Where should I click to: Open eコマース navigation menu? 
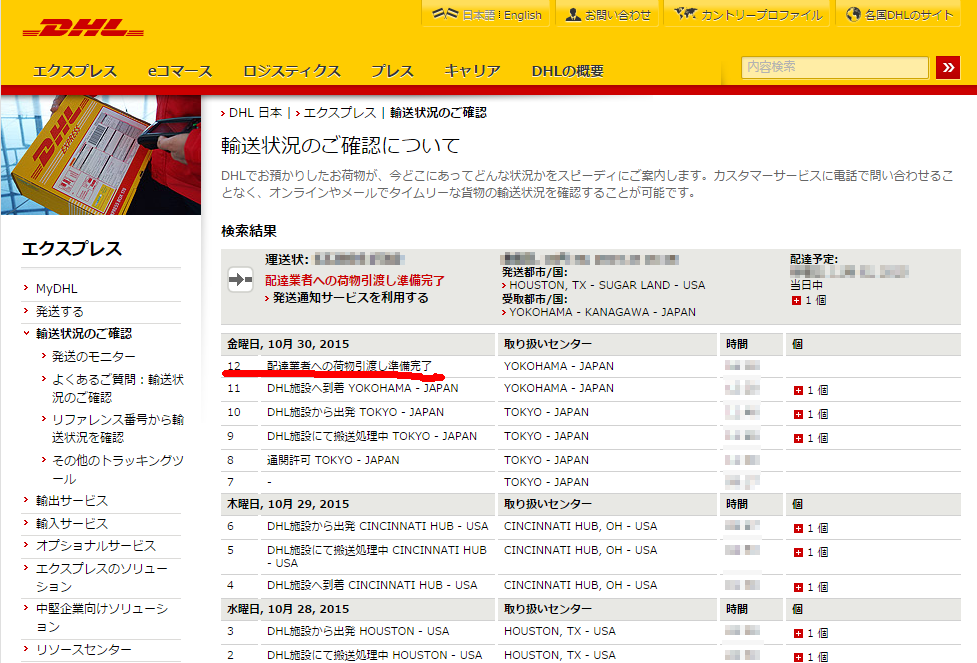tap(180, 71)
